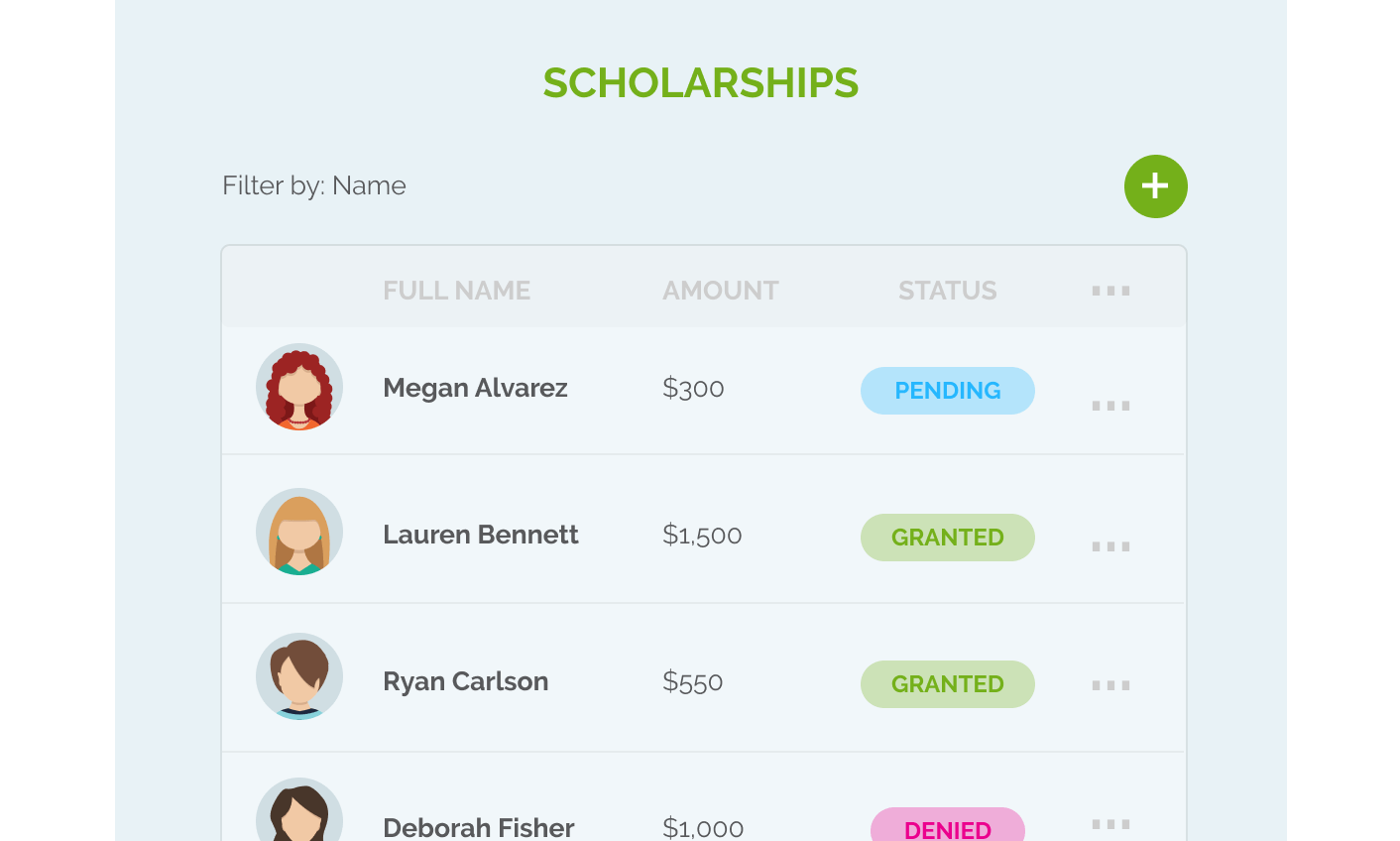The width and height of the screenshot is (1400, 841).
Task: Click Deborah Fisher's avatar picture
Action: 299,813
